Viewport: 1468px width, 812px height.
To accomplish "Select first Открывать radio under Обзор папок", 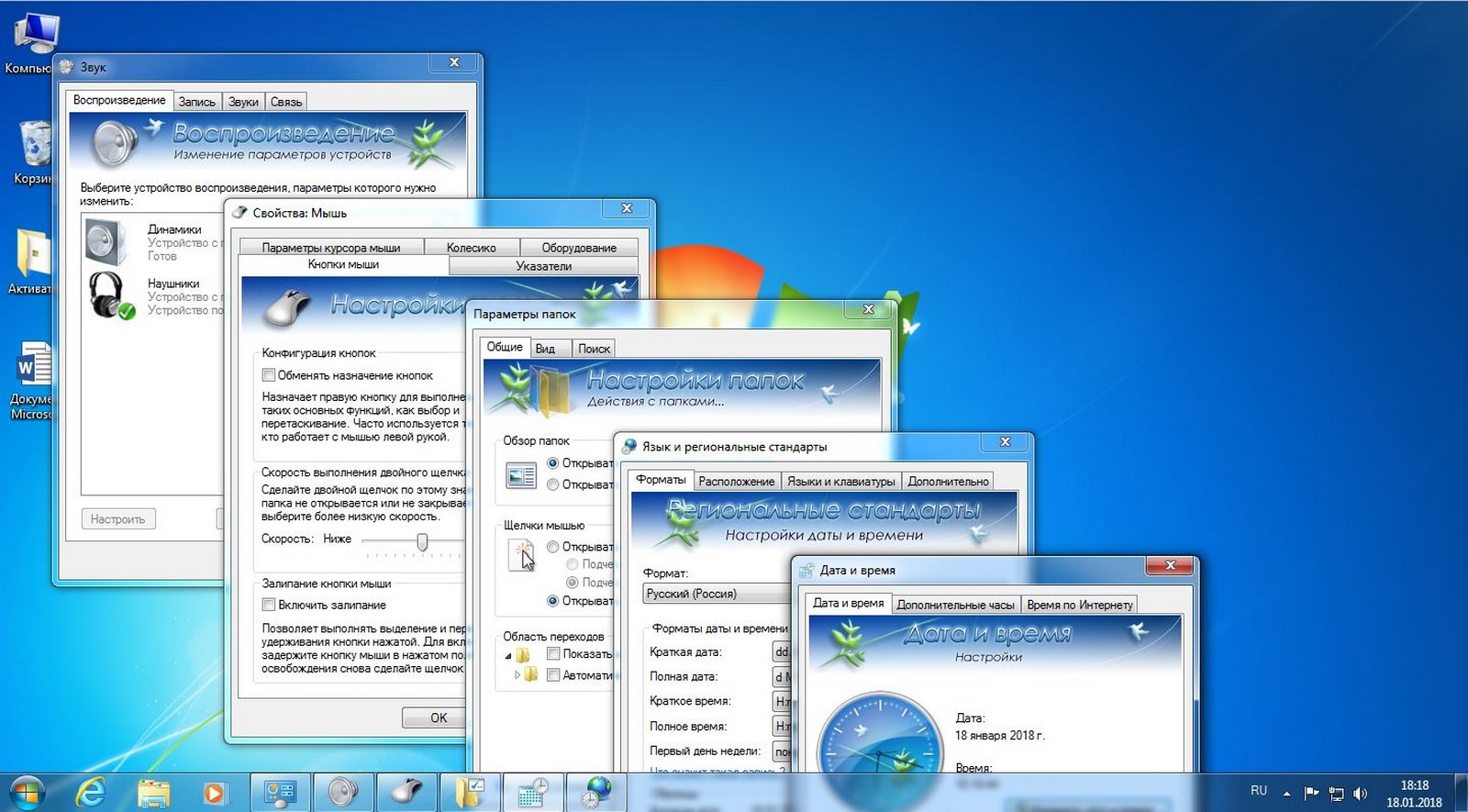I will [552, 463].
